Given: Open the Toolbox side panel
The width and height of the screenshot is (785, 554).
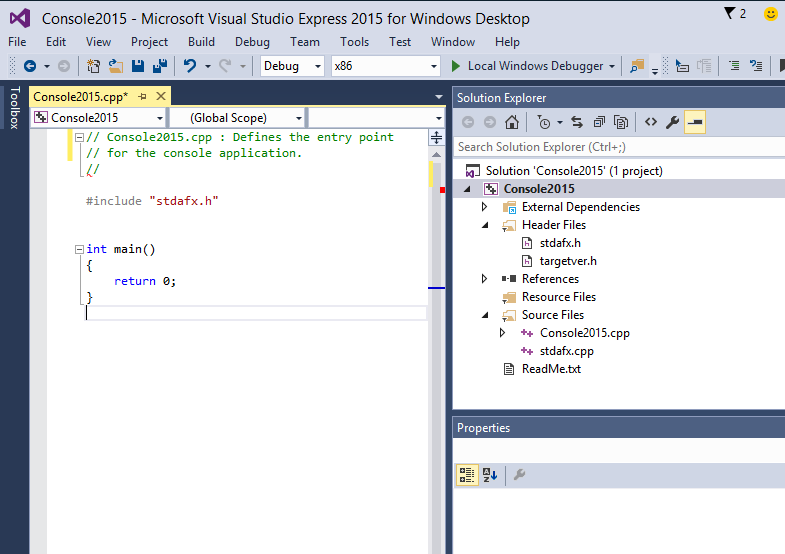Looking at the screenshot, I should tap(15, 108).
